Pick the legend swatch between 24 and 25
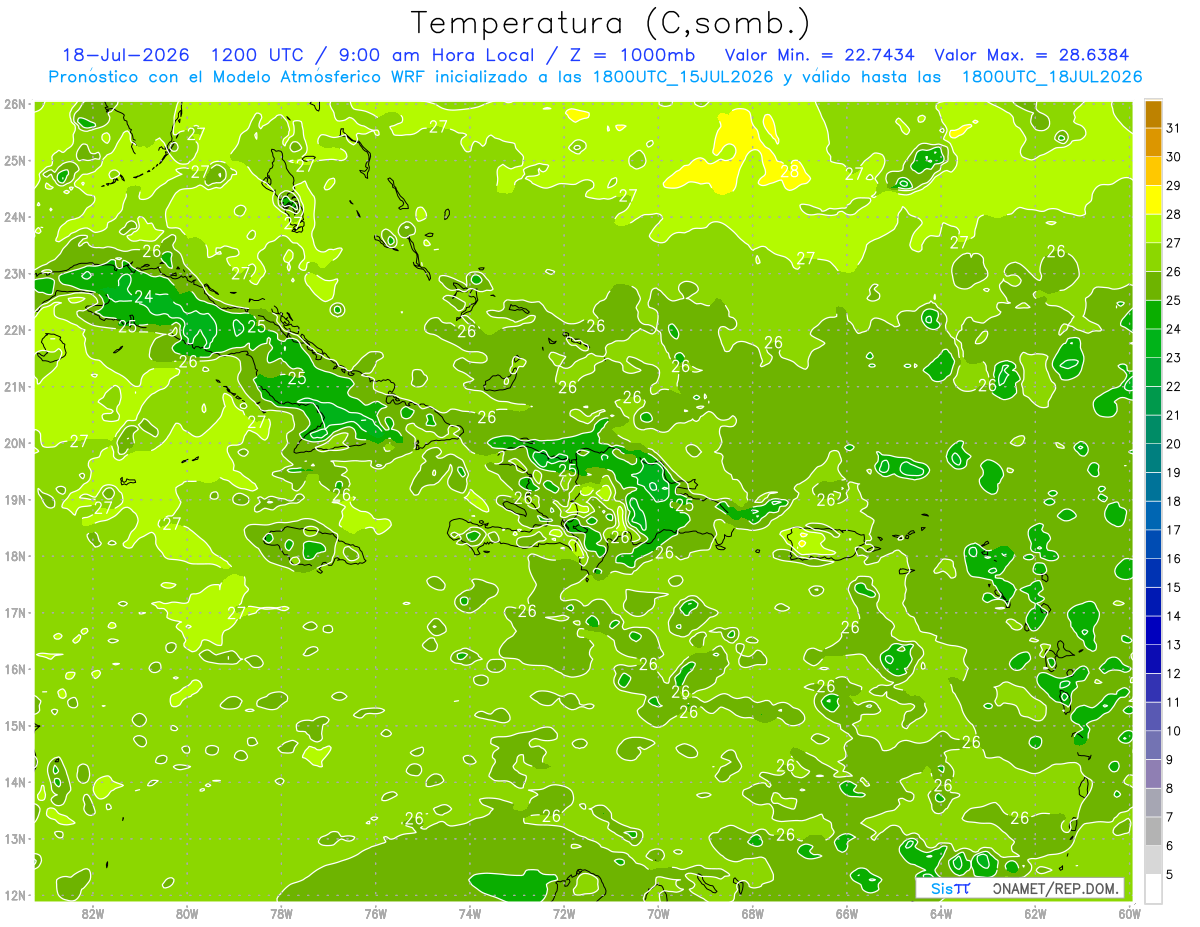This screenshot has width=1200, height=927. click(1153, 316)
